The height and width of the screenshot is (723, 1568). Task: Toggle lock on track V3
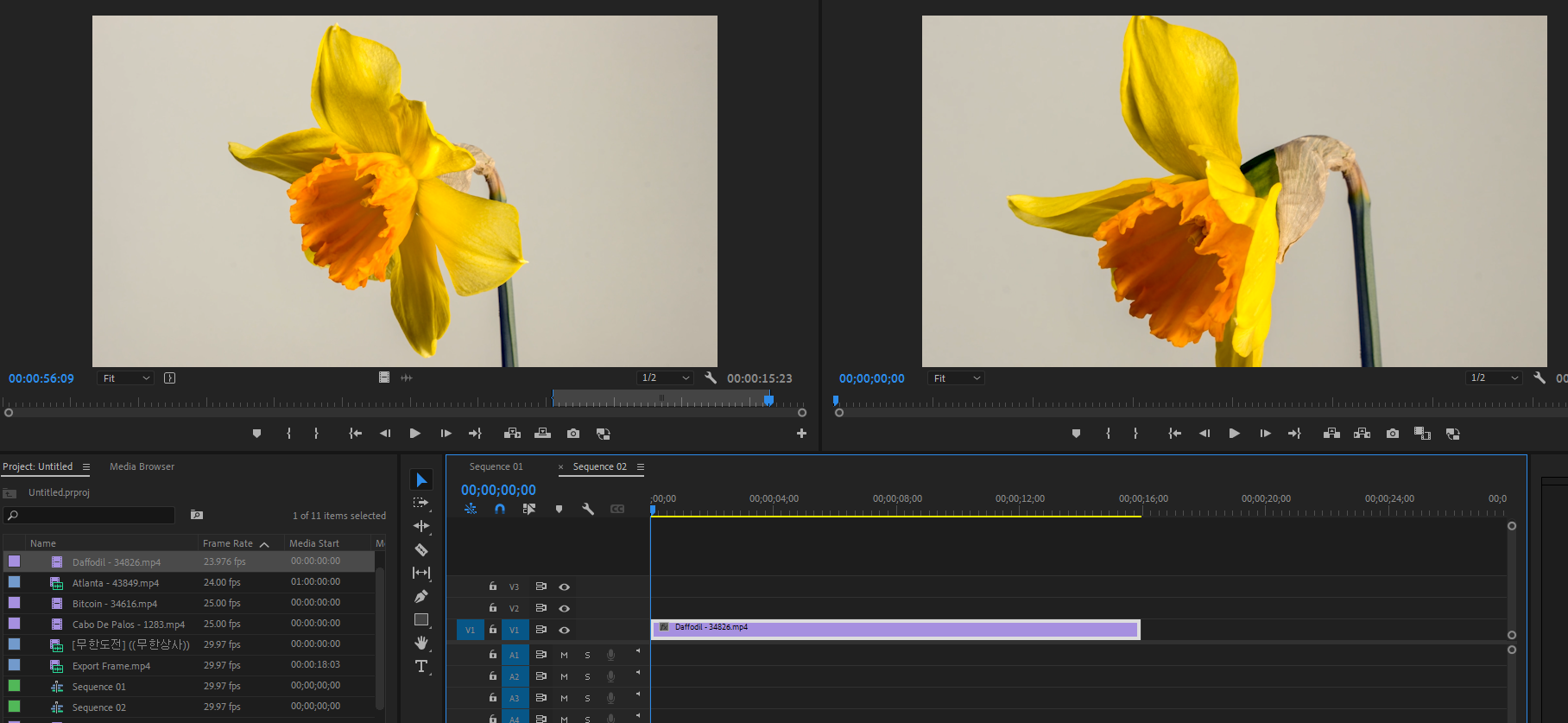click(x=493, y=587)
